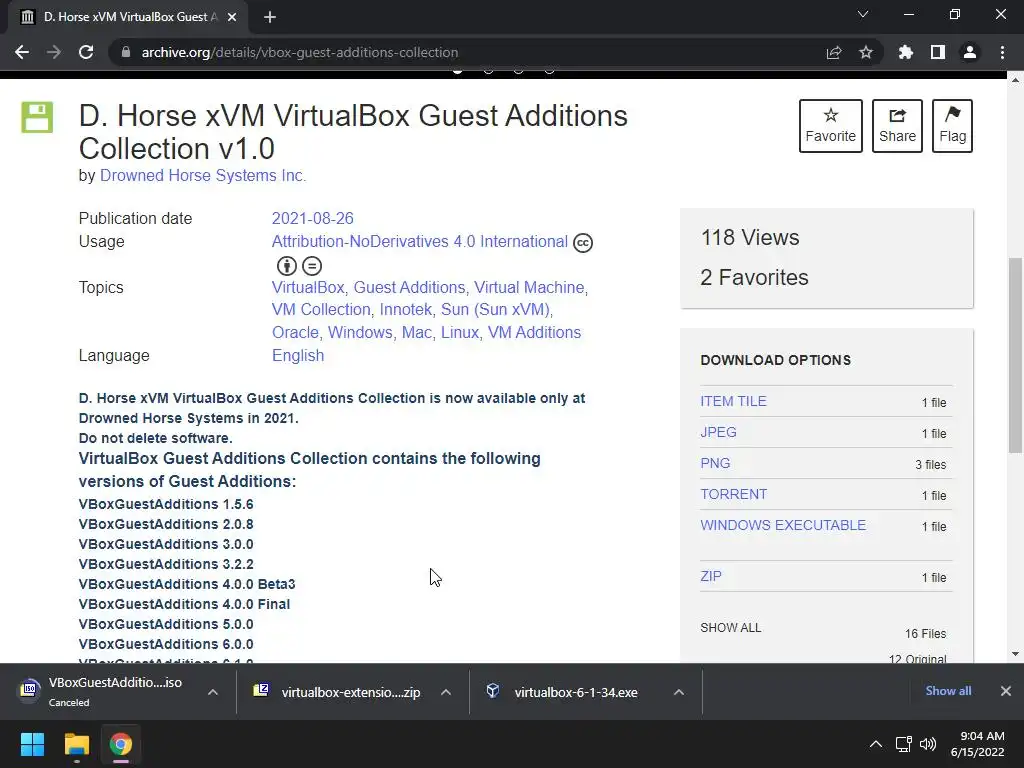Click the scrollbar down arrow
Image resolution: width=1024 pixels, height=768 pixels.
[x=1015, y=654]
